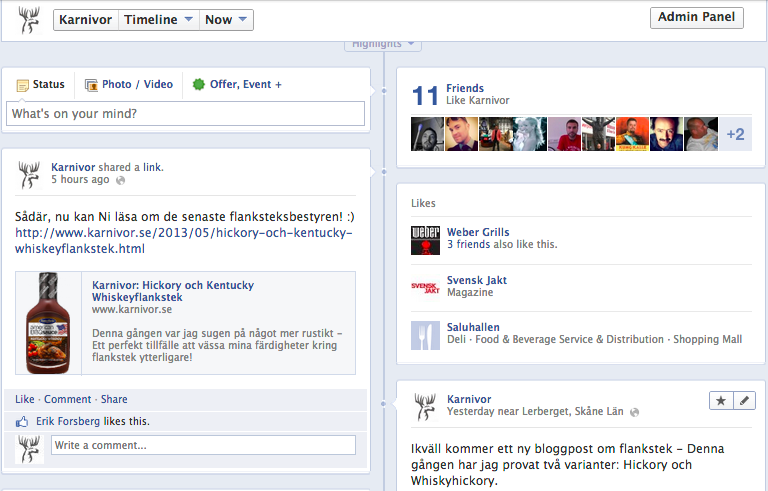This screenshot has width=768, height=491.
Task: Show the +2 more friends
Action: coord(736,134)
